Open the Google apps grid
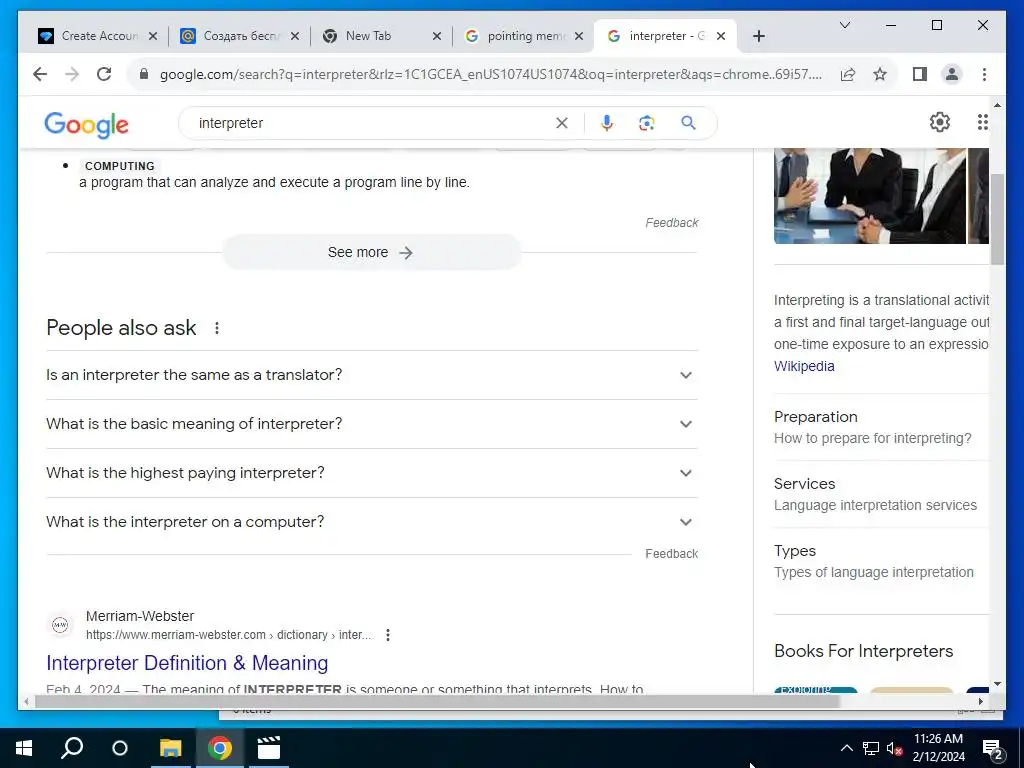The height and width of the screenshot is (768, 1024). [x=983, y=122]
